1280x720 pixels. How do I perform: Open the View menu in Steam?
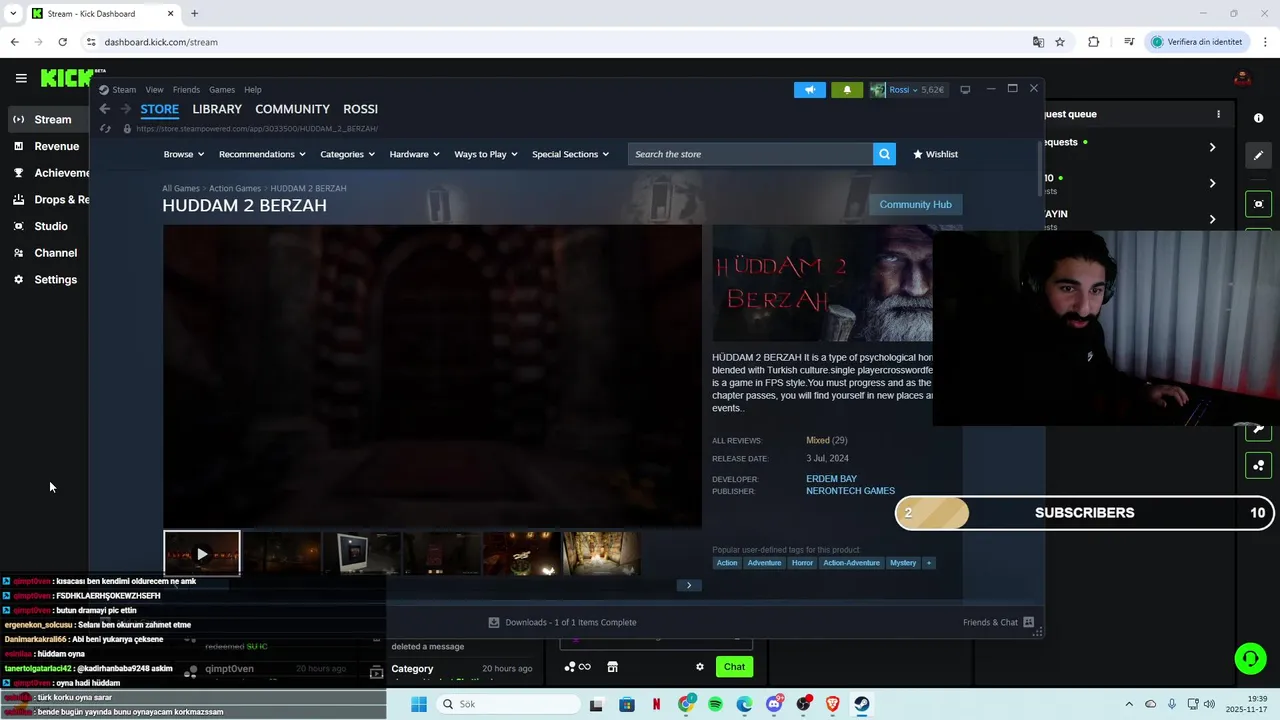(x=154, y=90)
